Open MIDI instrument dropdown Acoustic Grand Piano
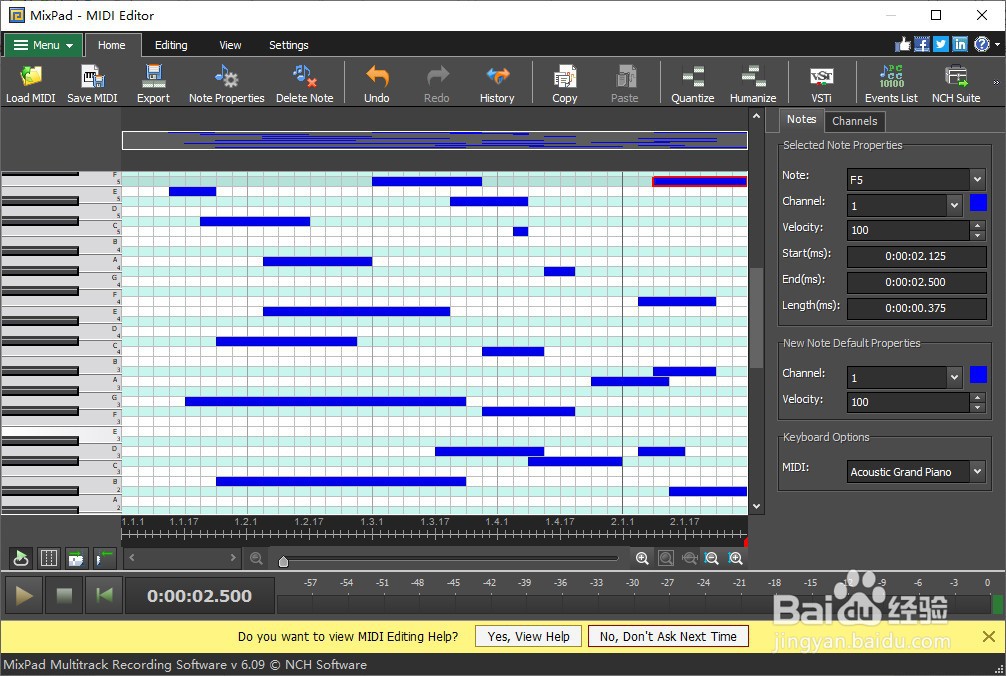 pos(977,471)
